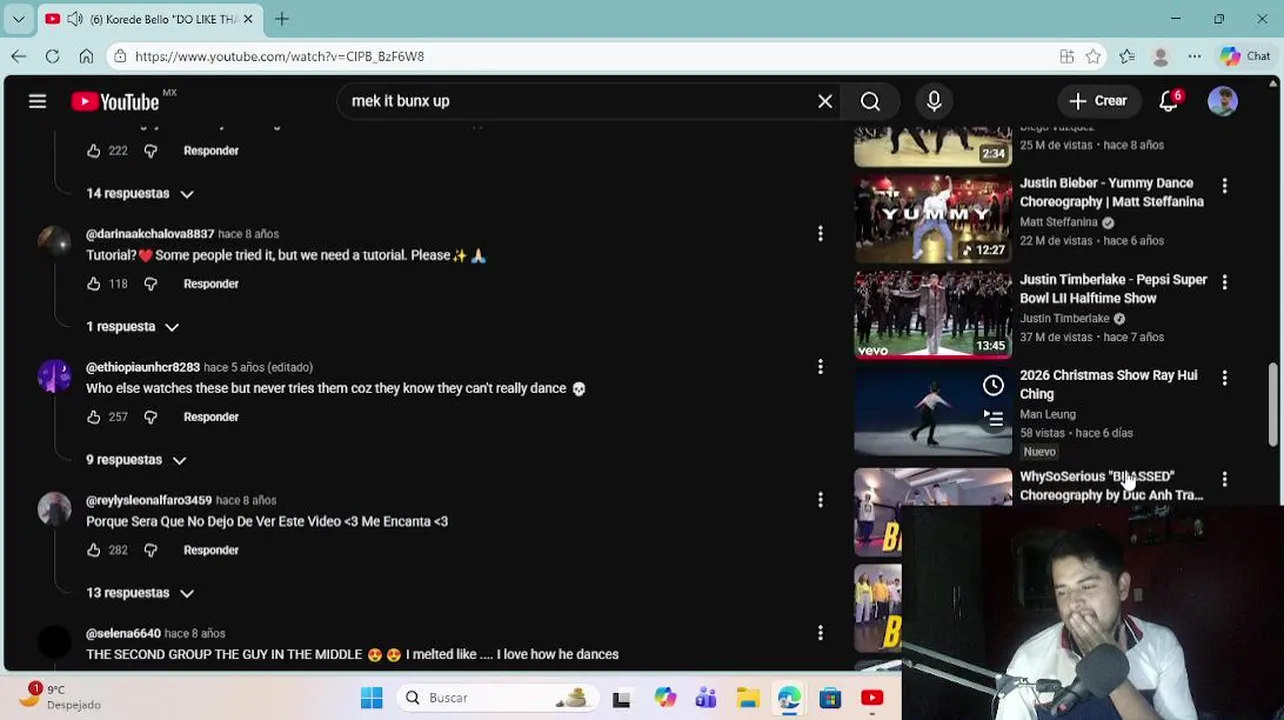
Task: Open the Copilot Chat button
Action: [1246, 56]
